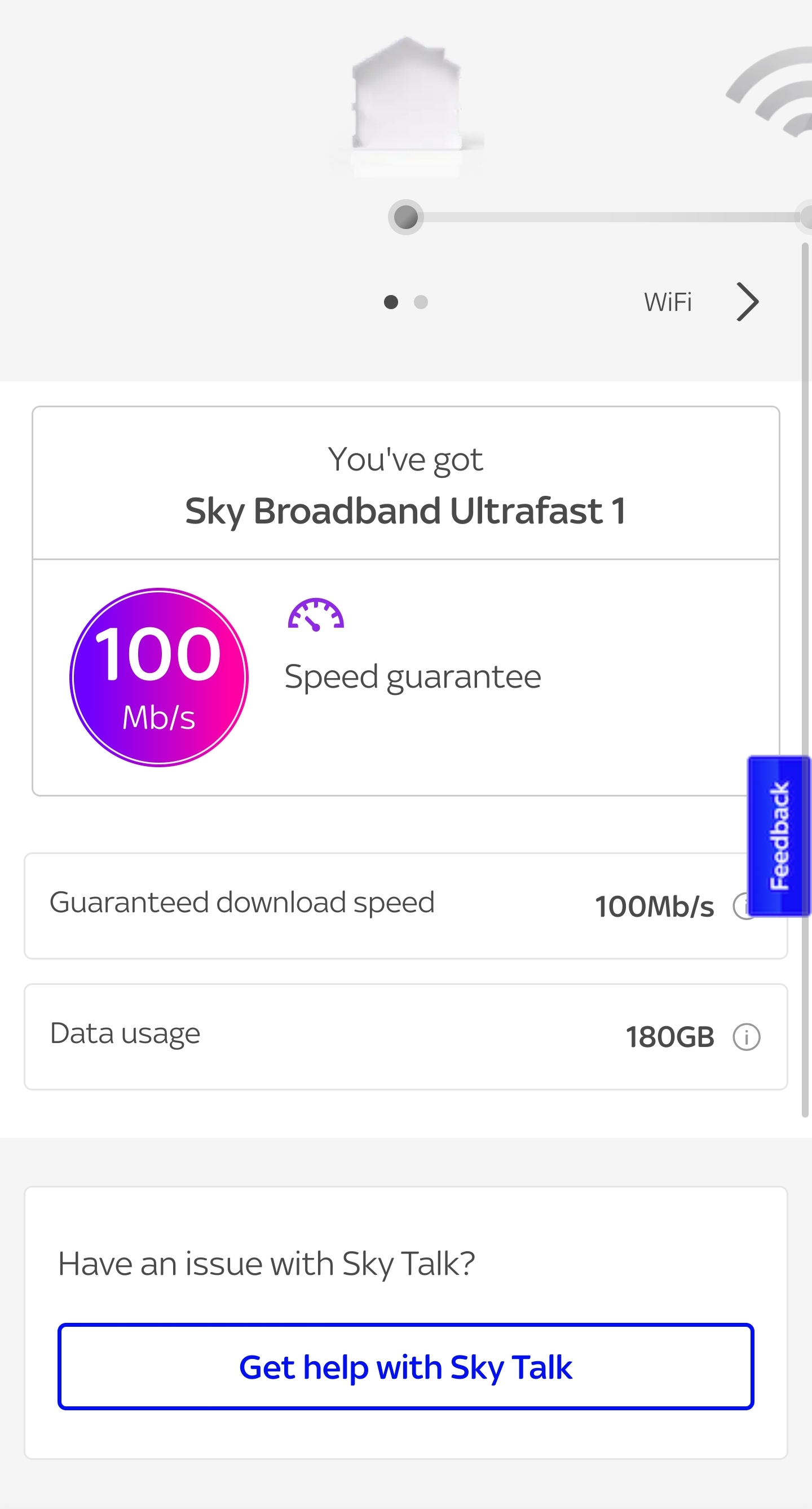Tap the WiFi label next to the chevron
The width and height of the screenshot is (812, 1509).
668,302
